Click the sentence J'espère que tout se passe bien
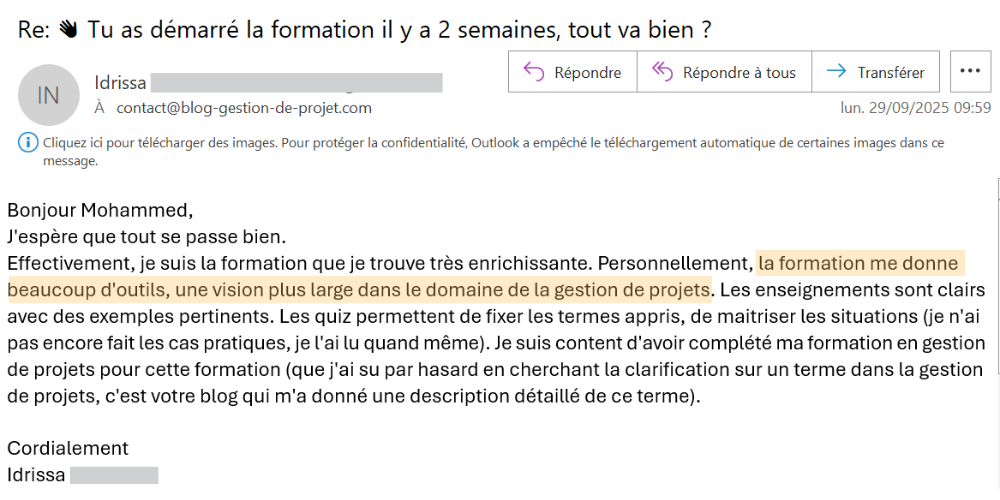 [x=146, y=237]
